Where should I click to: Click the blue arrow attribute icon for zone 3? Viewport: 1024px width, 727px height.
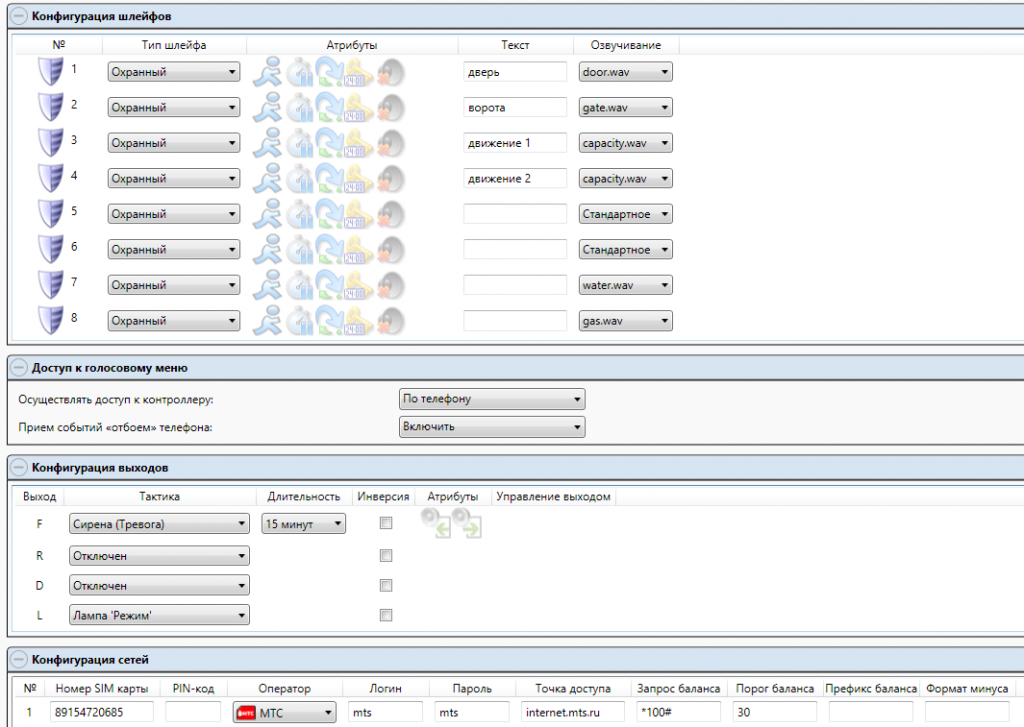329,143
